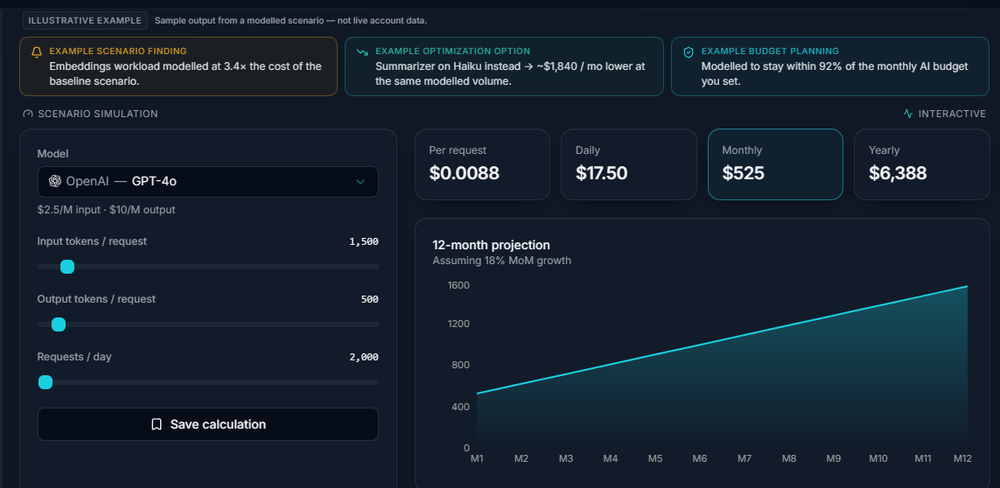
Task: Click the shield icon in Example Budget Planning
Action: 688,51
